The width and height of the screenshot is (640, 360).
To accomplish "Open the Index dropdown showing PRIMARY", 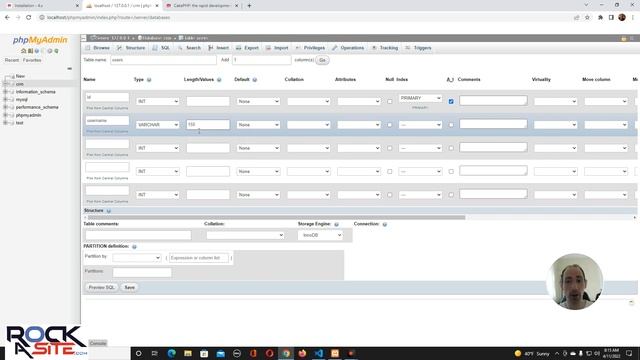I will pos(420,98).
